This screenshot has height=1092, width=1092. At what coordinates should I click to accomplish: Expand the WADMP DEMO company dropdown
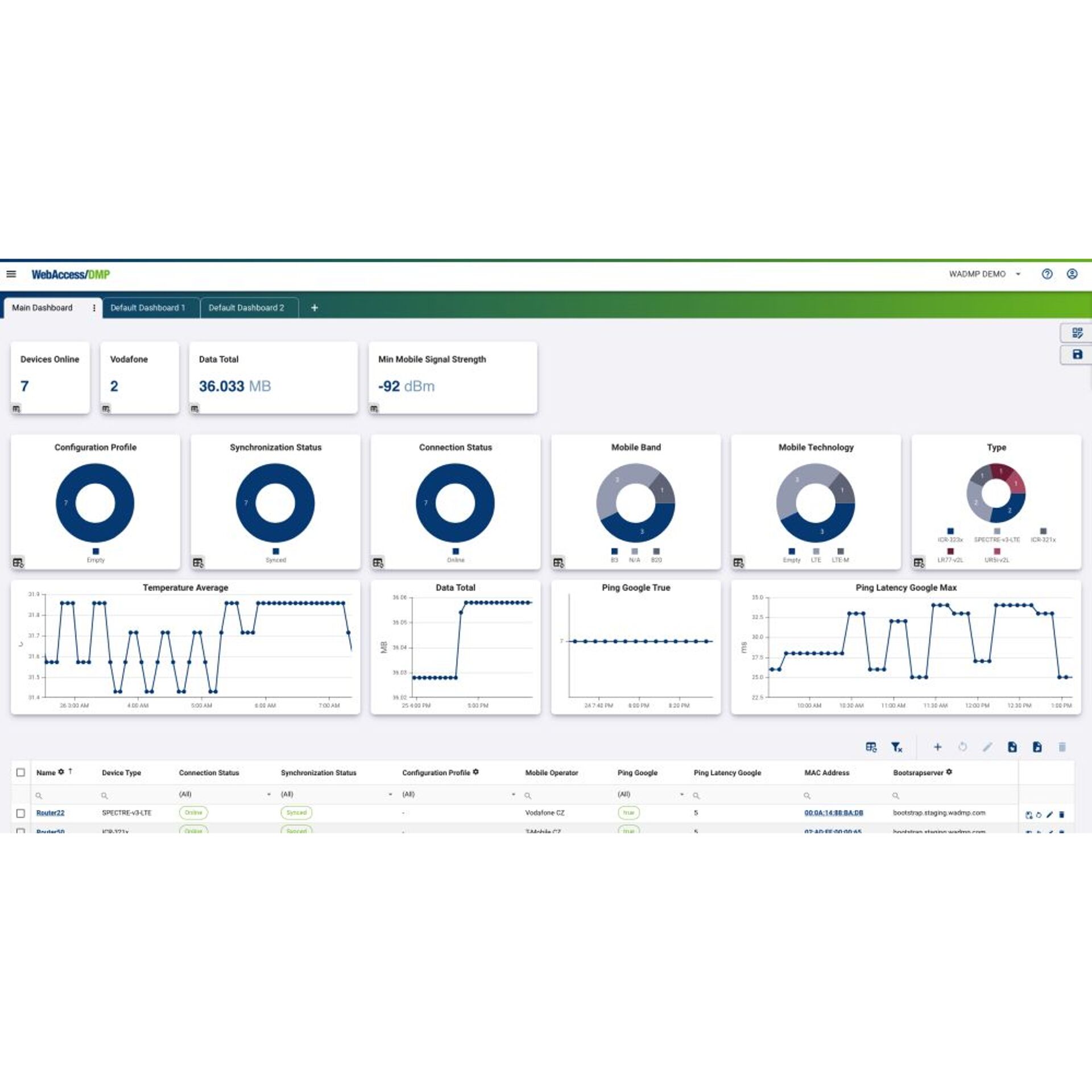(x=1017, y=274)
